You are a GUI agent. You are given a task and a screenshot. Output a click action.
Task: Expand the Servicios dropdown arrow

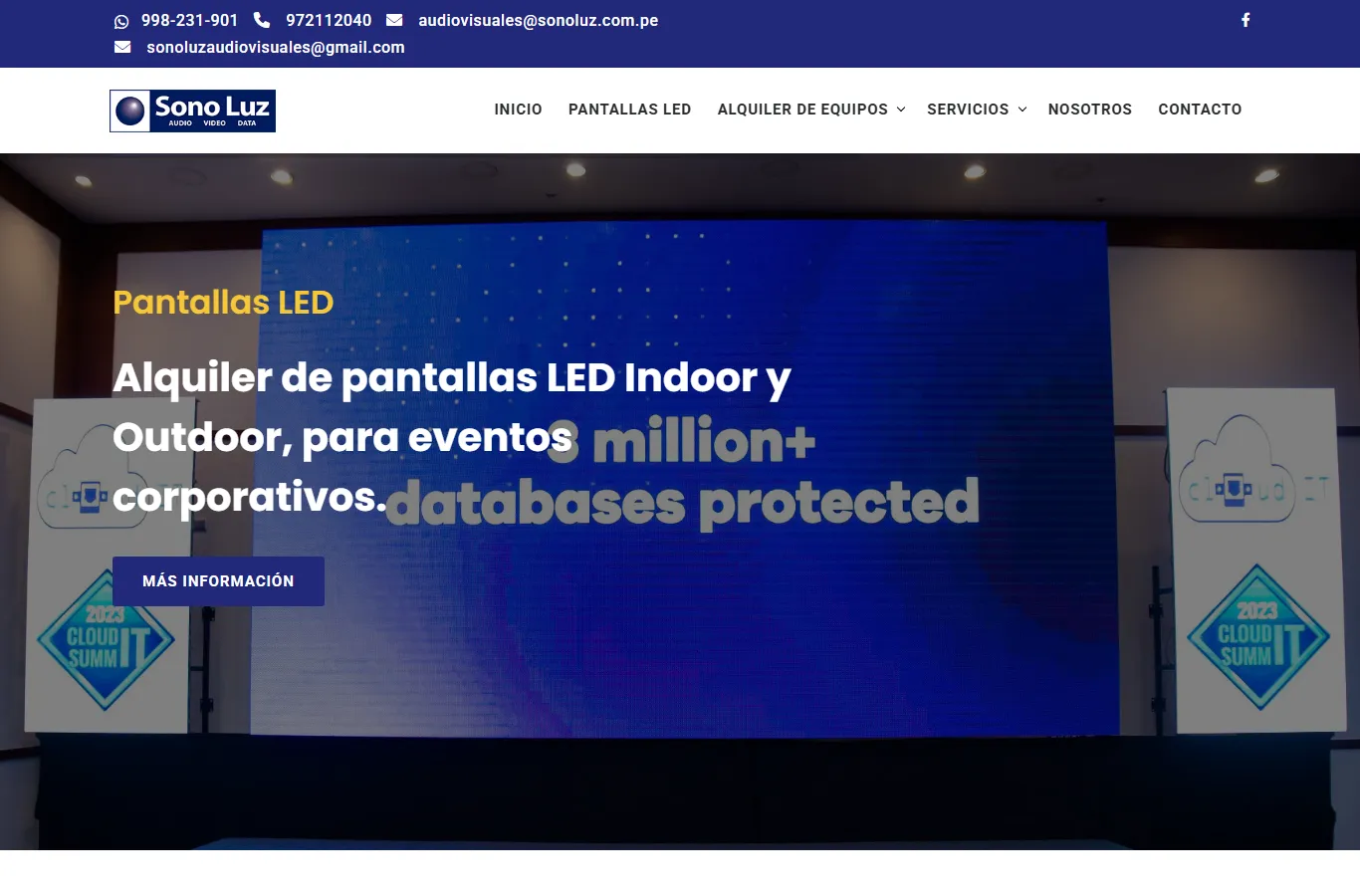(1022, 110)
